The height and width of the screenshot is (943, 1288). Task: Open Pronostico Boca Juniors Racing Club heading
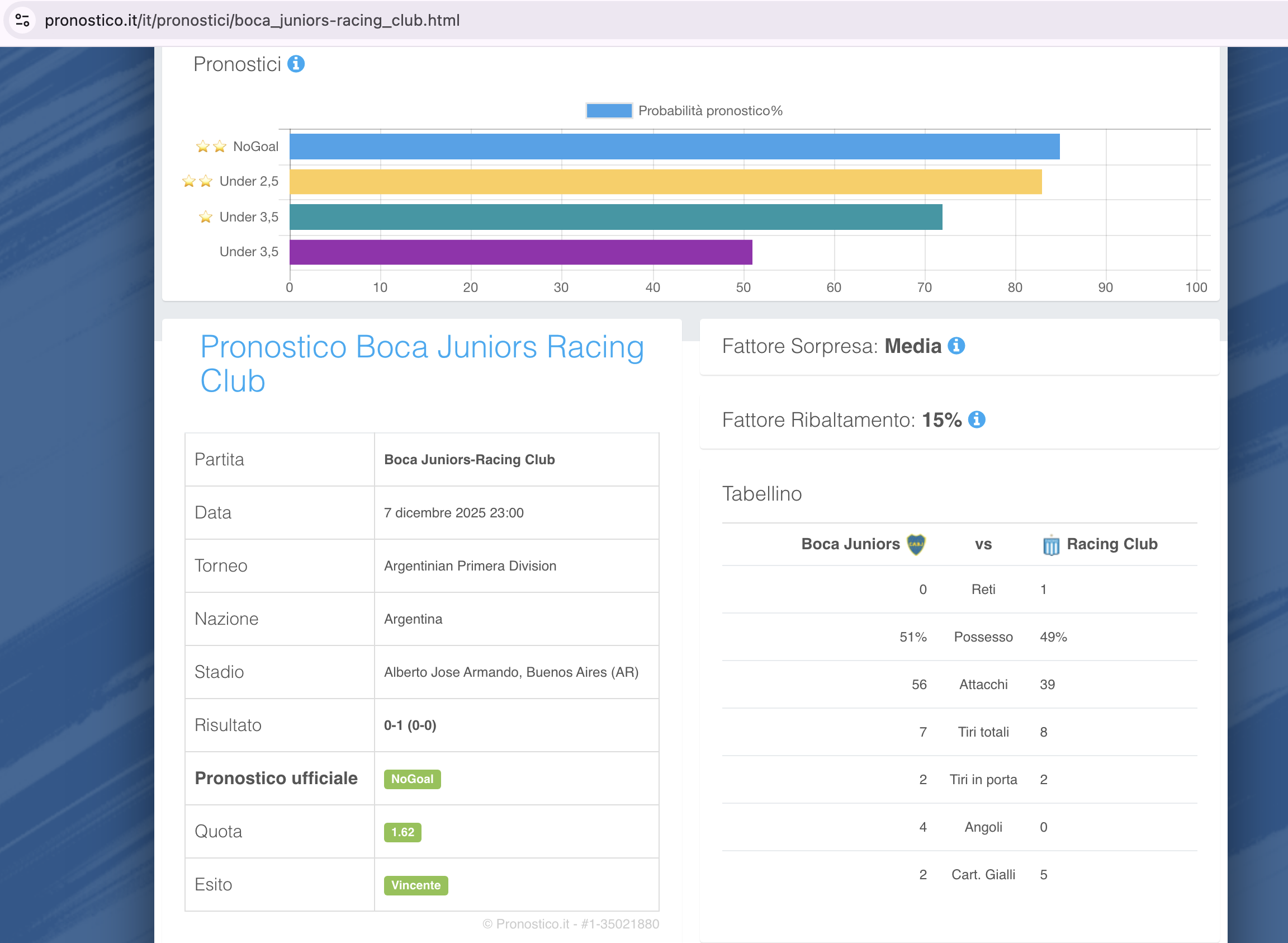coord(422,364)
